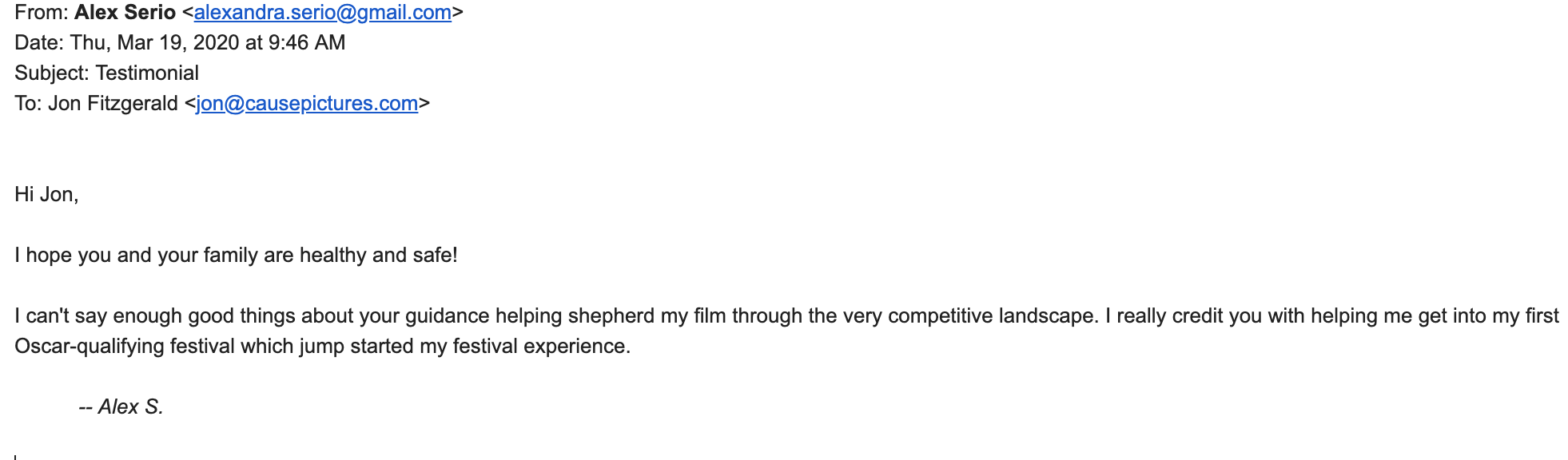Click the 'To:' label
Screen dimensions: 1568x460
click(x=28, y=104)
